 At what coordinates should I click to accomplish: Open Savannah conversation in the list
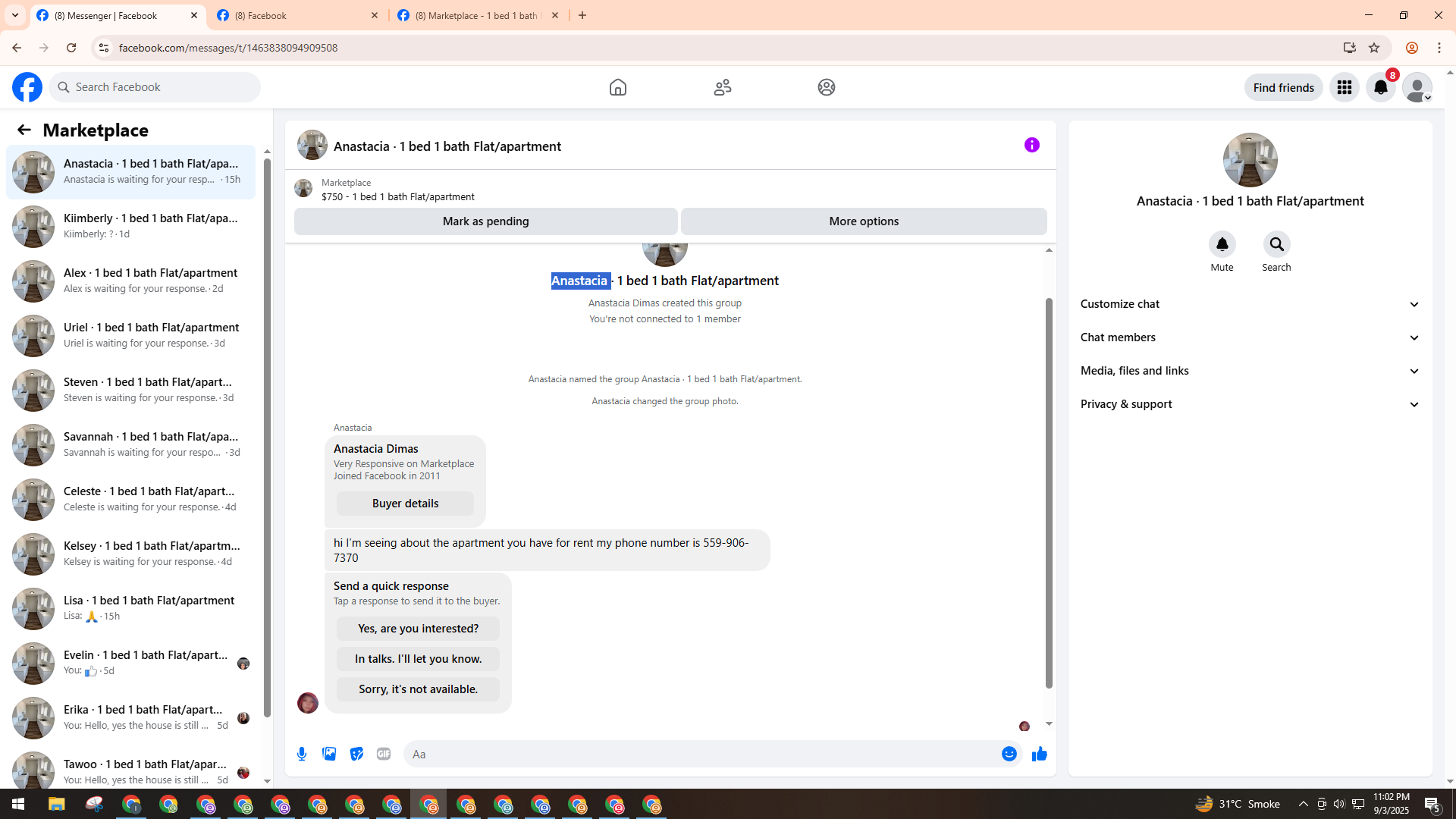point(131,444)
